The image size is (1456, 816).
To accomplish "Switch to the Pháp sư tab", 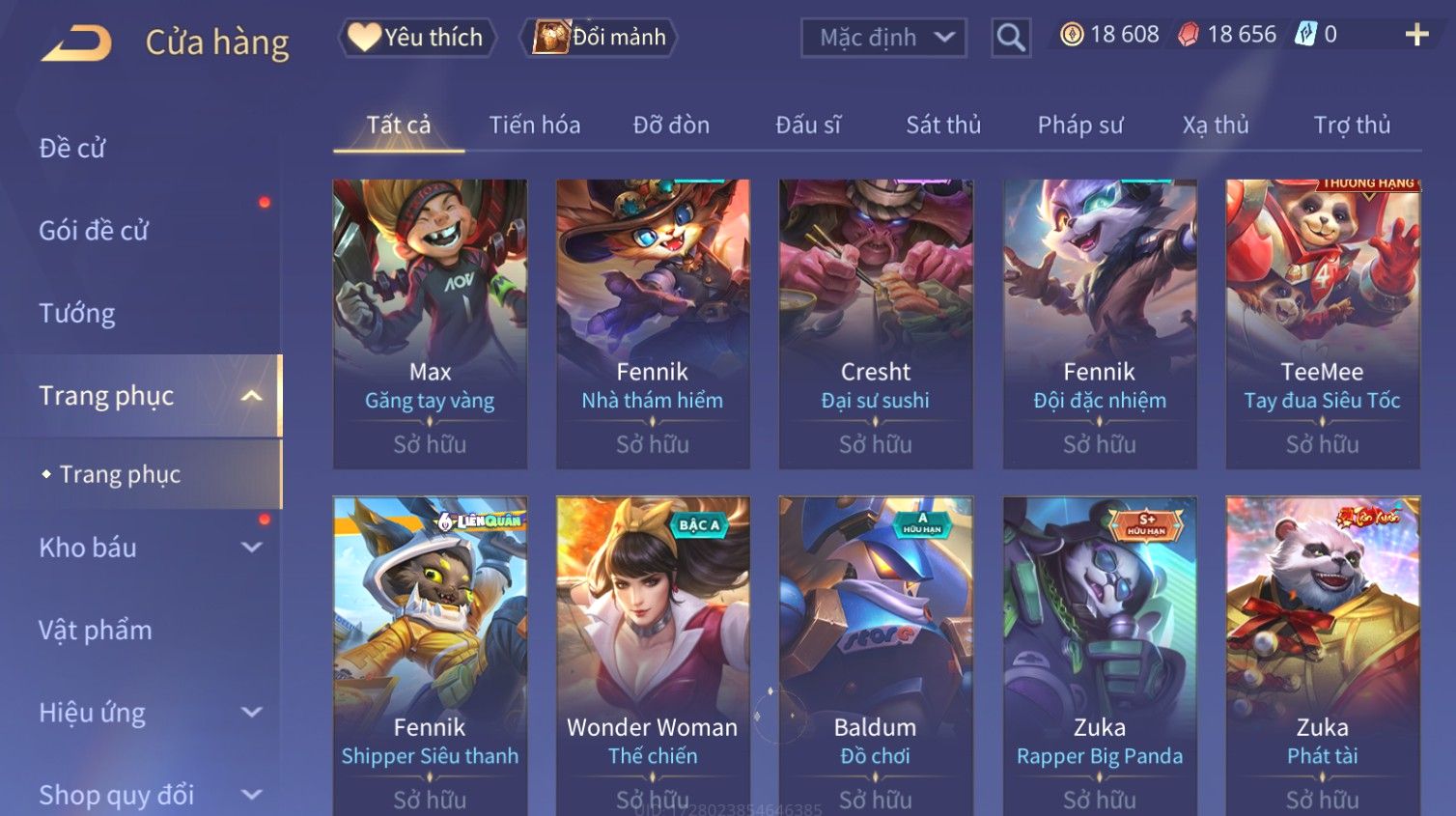I will coord(1080,125).
